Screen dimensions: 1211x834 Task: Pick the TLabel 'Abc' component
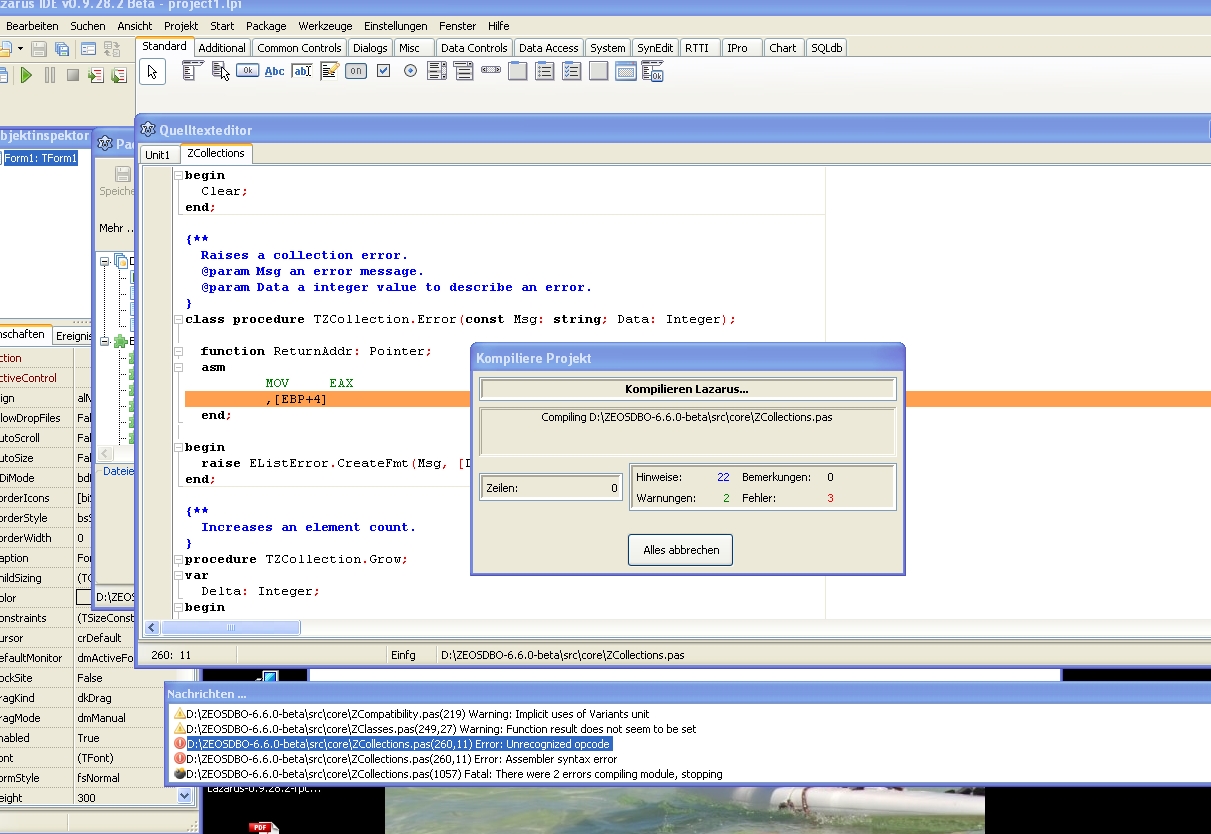(x=274, y=71)
